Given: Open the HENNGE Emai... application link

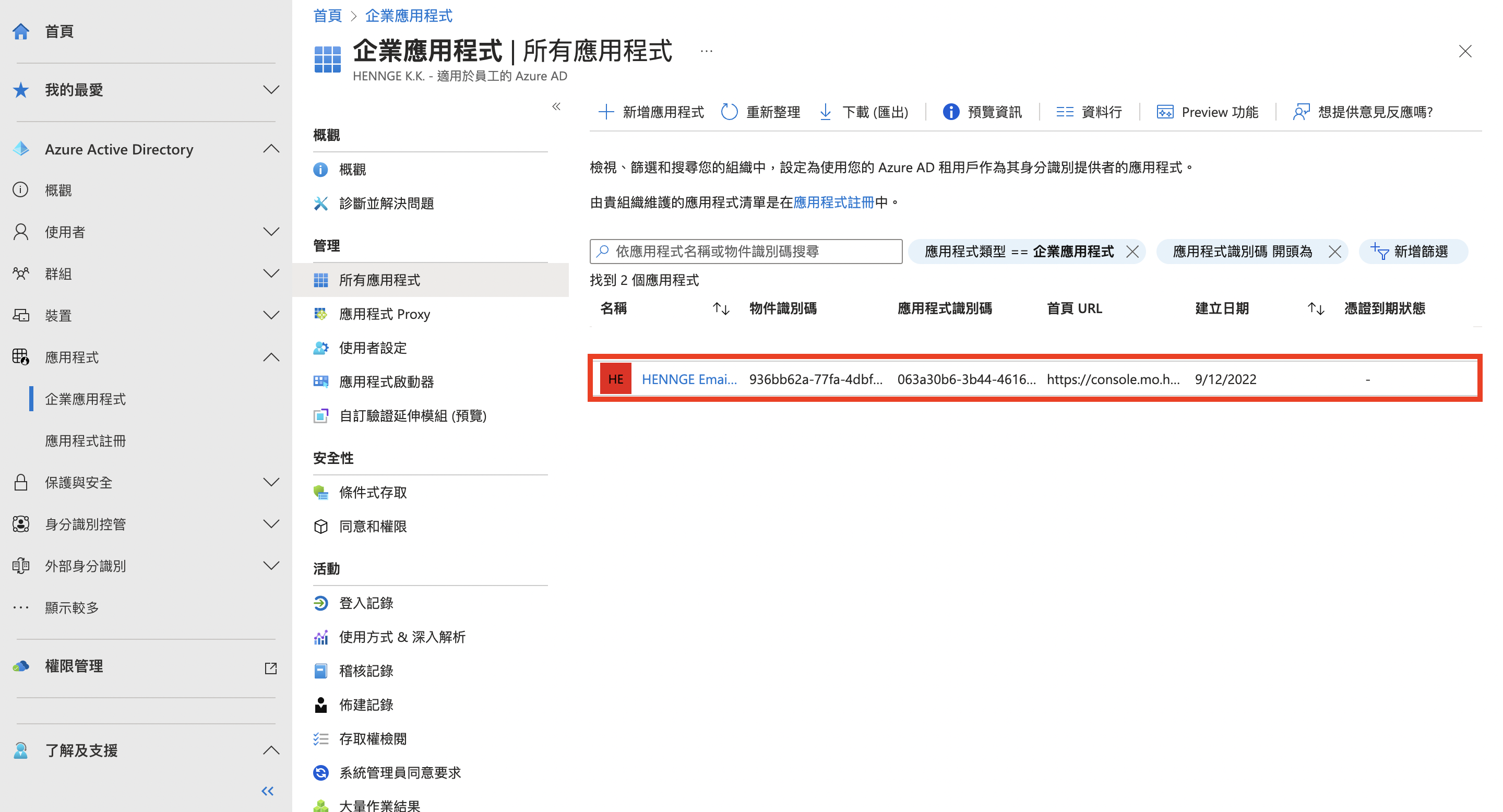Looking at the screenshot, I should click(x=689, y=379).
